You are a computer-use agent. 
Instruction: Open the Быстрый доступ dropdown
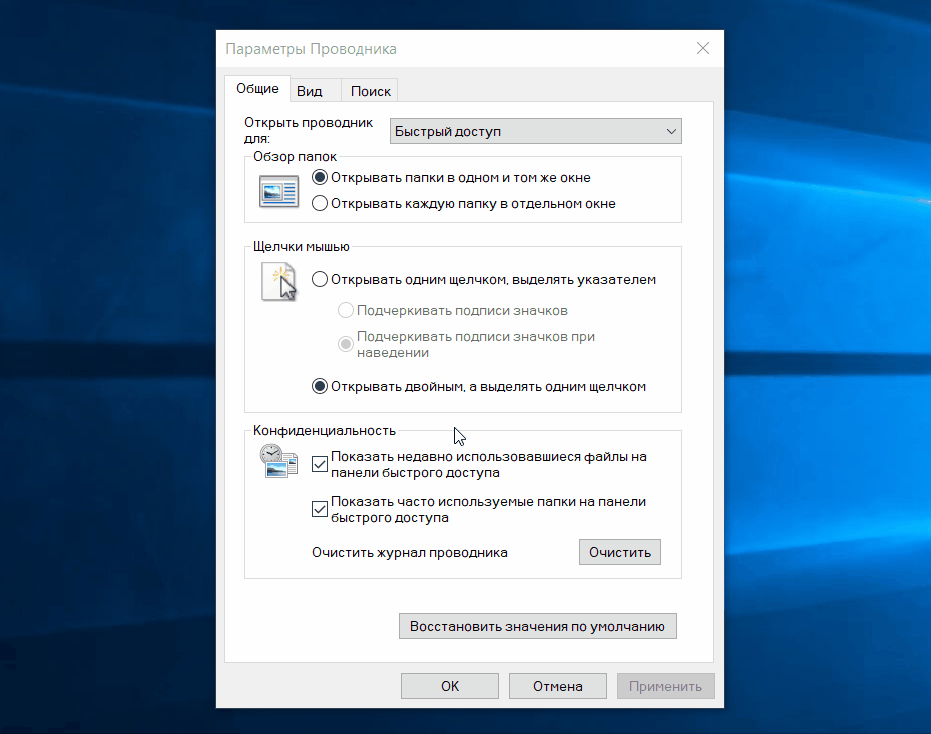(536, 131)
